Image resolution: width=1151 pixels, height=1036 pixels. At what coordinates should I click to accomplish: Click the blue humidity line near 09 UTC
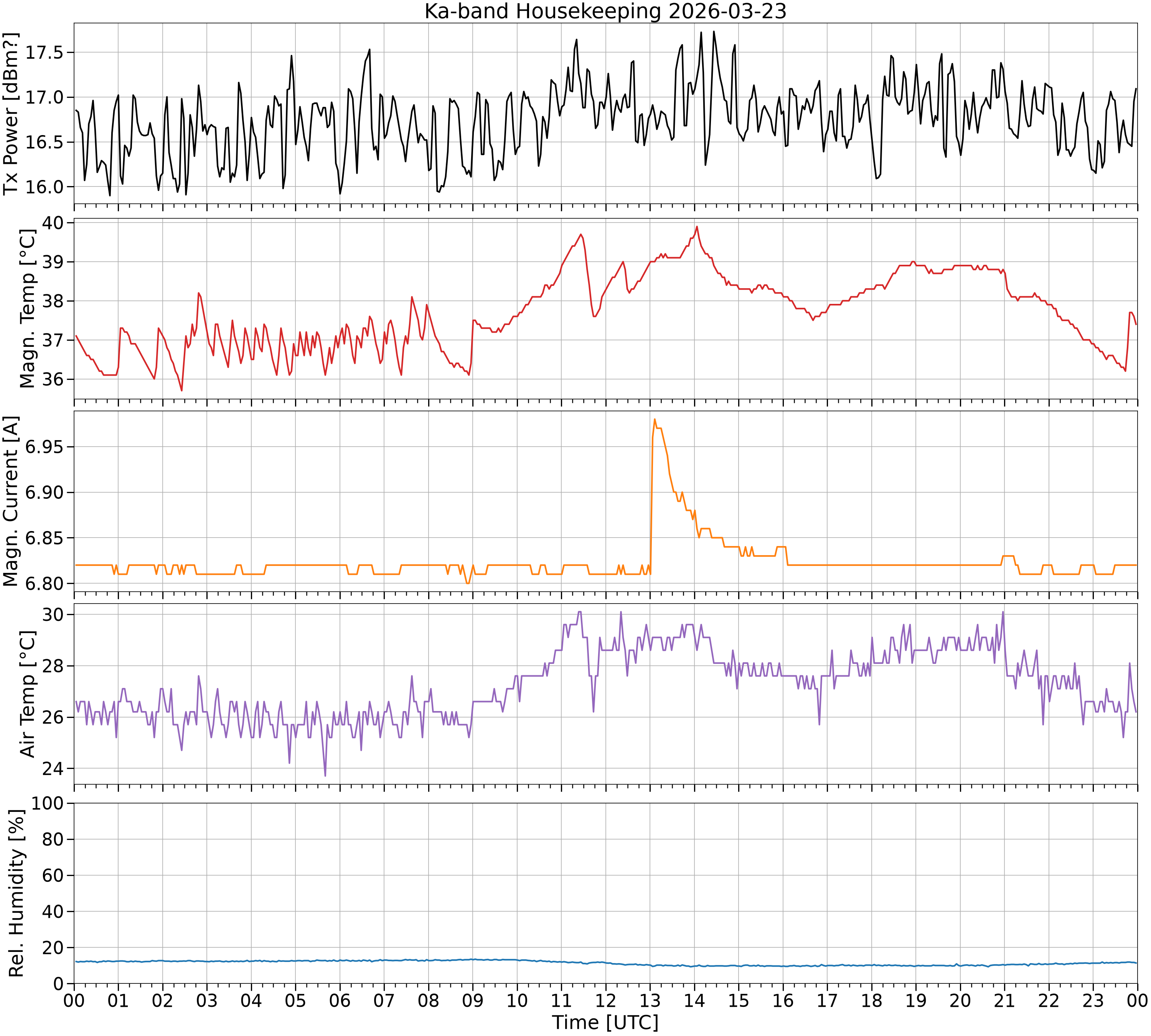coord(472,960)
